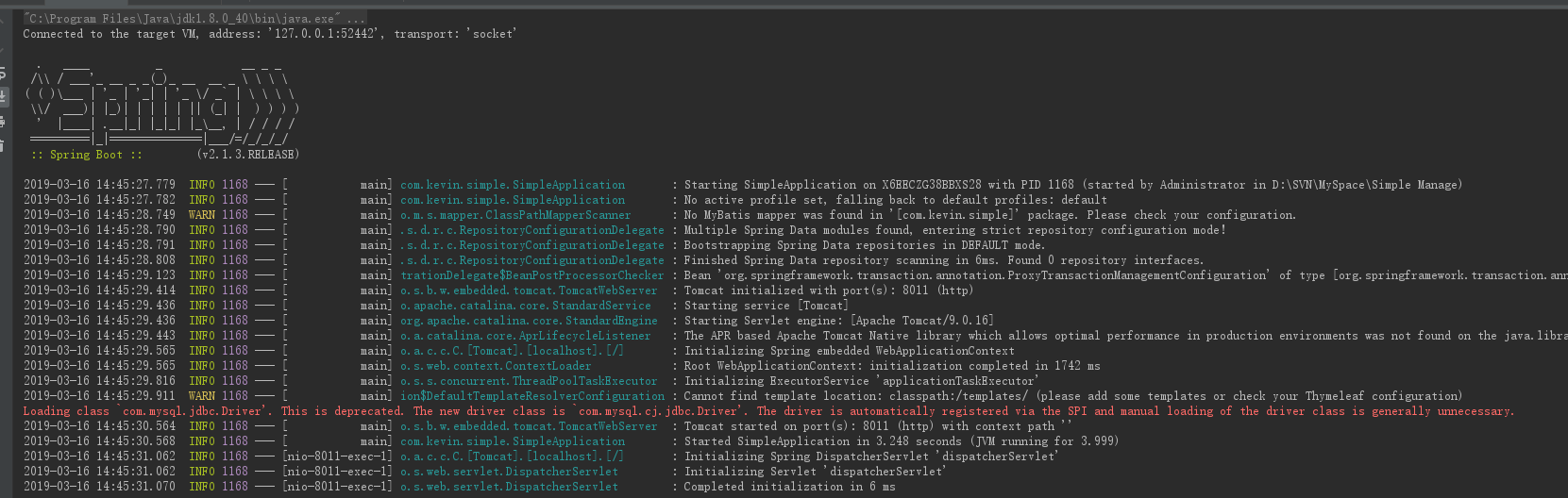Click logger 'o.apache.catalina.core.StandardService'

[x=526, y=306]
